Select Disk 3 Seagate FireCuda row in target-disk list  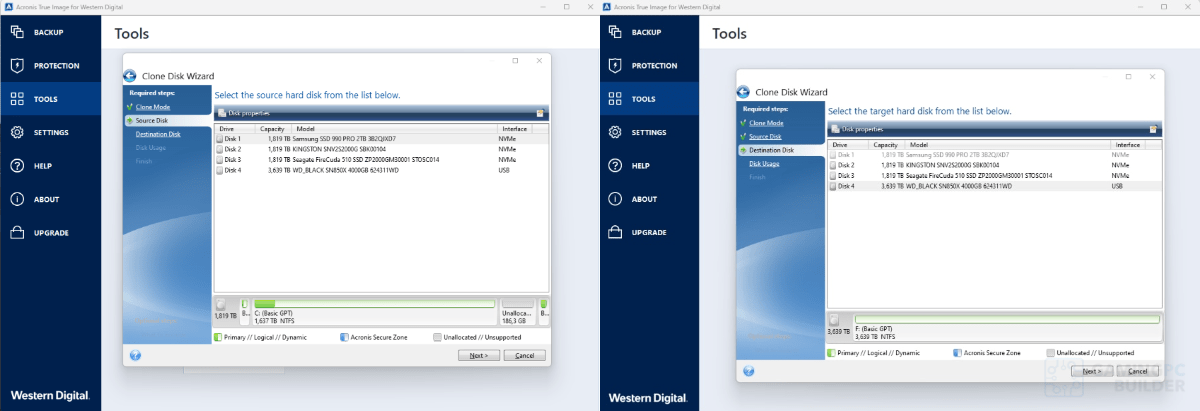point(995,175)
